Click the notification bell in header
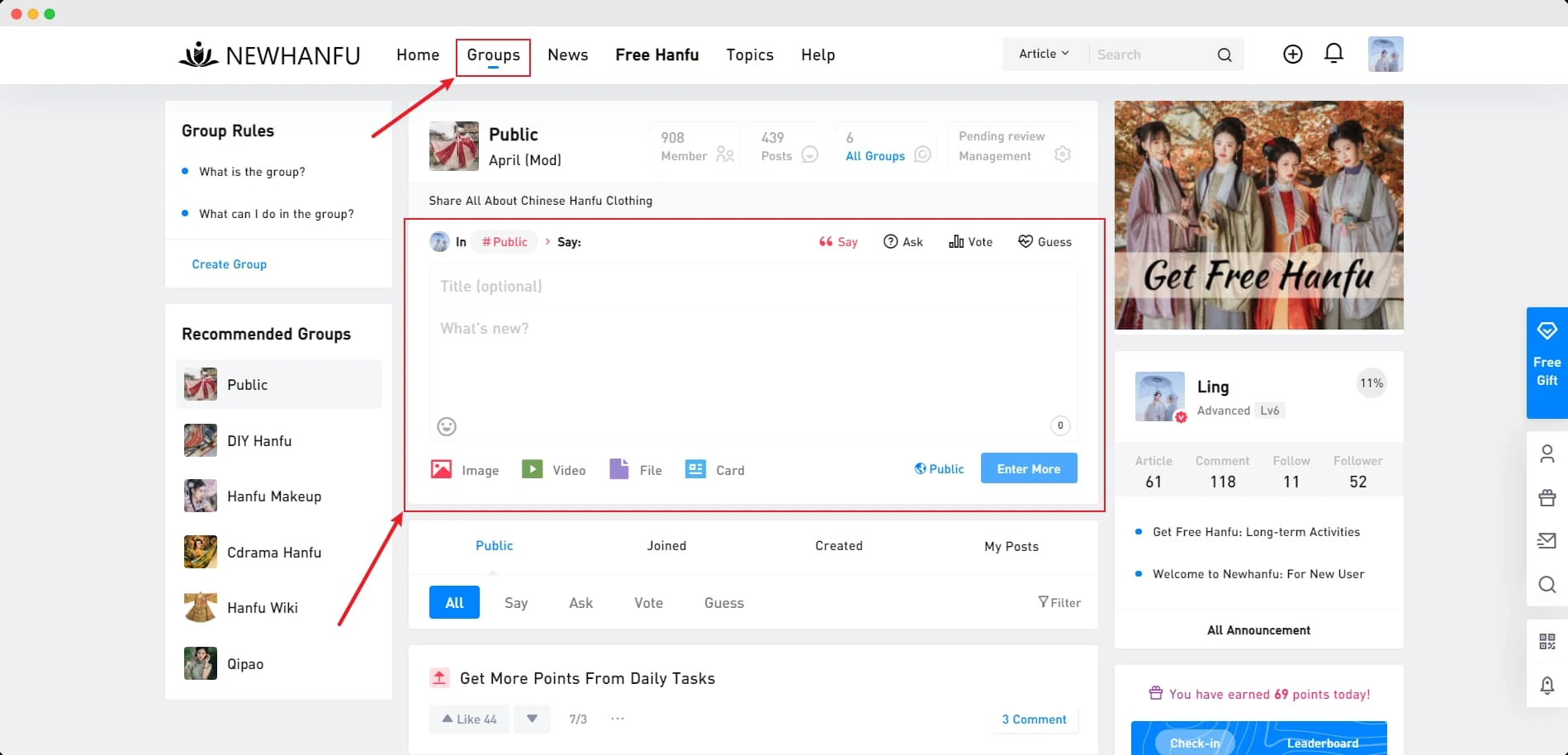 [x=1334, y=54]
